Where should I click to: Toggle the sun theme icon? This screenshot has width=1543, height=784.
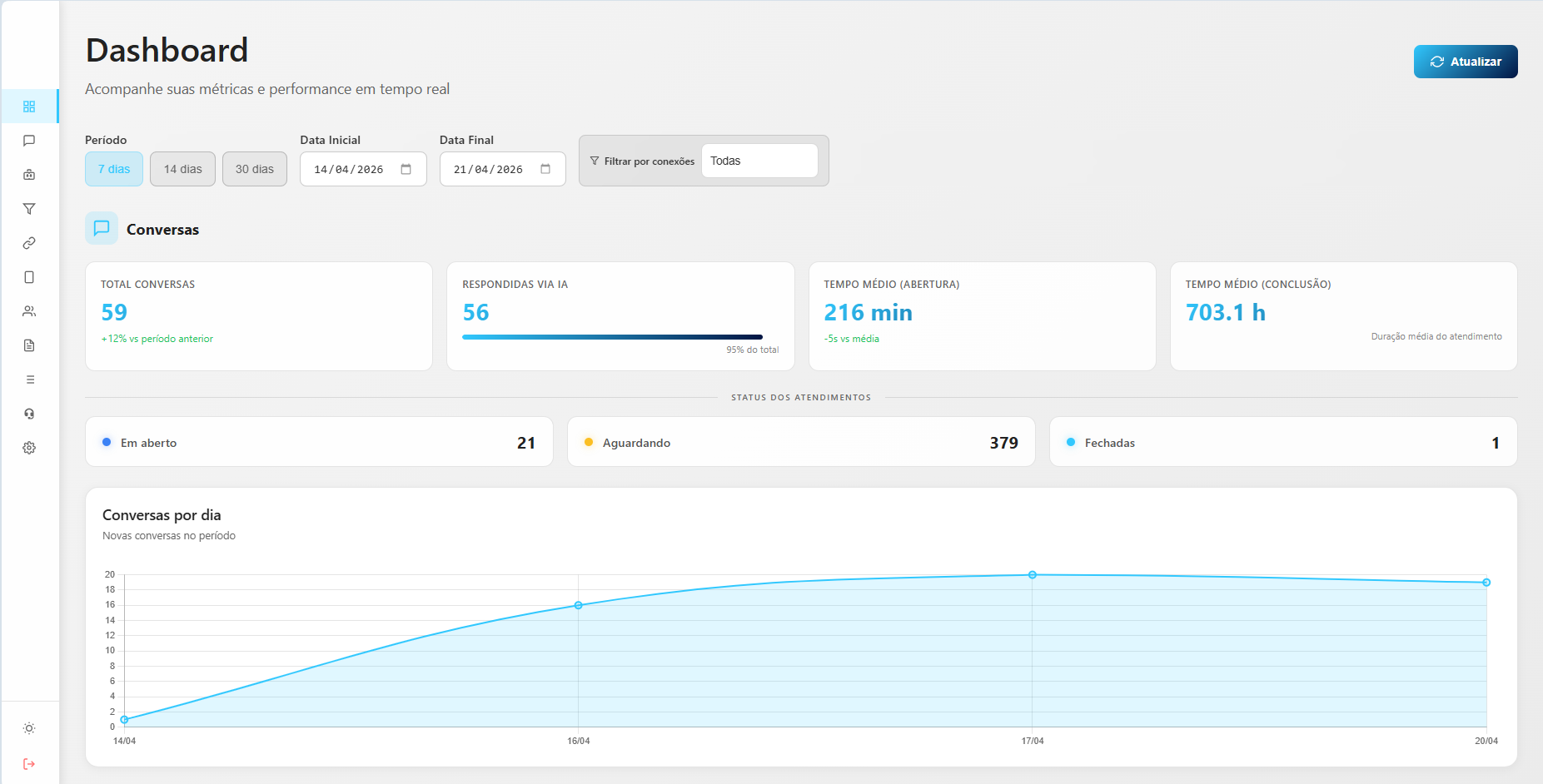[x=29, y=728]
